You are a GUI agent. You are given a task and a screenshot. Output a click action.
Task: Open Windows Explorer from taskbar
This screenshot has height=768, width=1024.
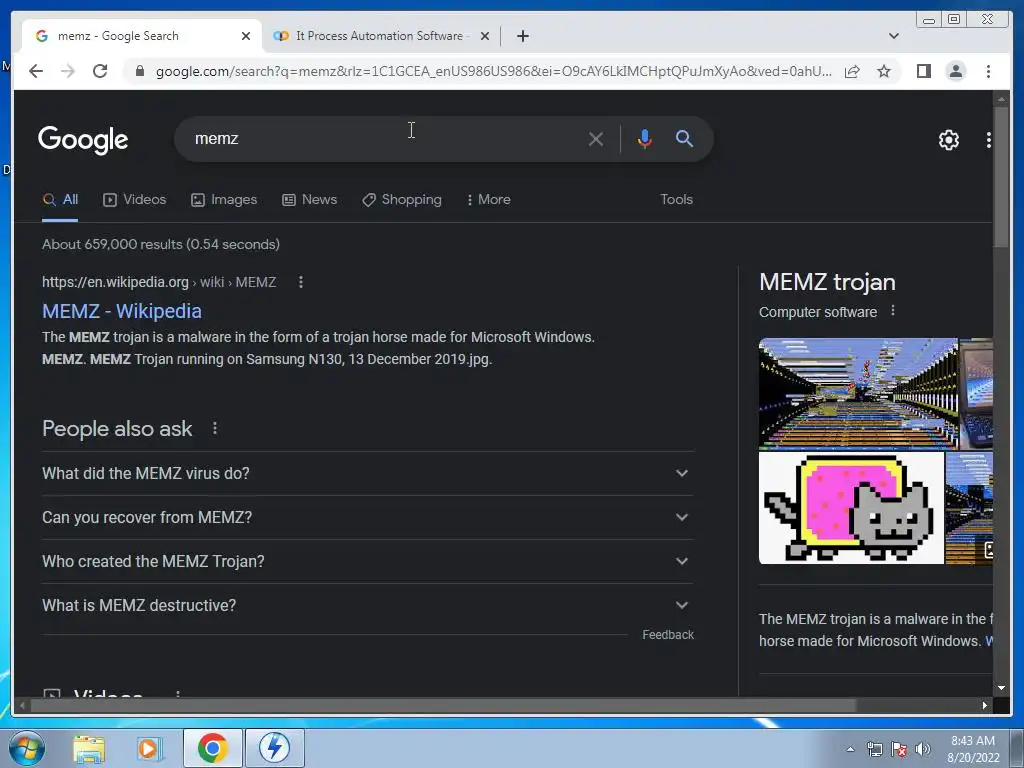tap(89, 749)
